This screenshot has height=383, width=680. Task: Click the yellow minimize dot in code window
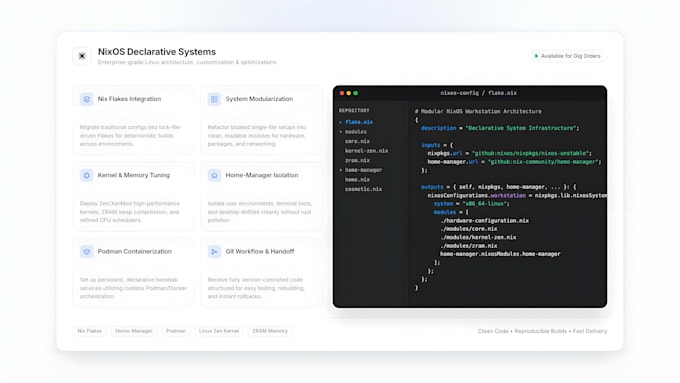(x=349, y=93)
